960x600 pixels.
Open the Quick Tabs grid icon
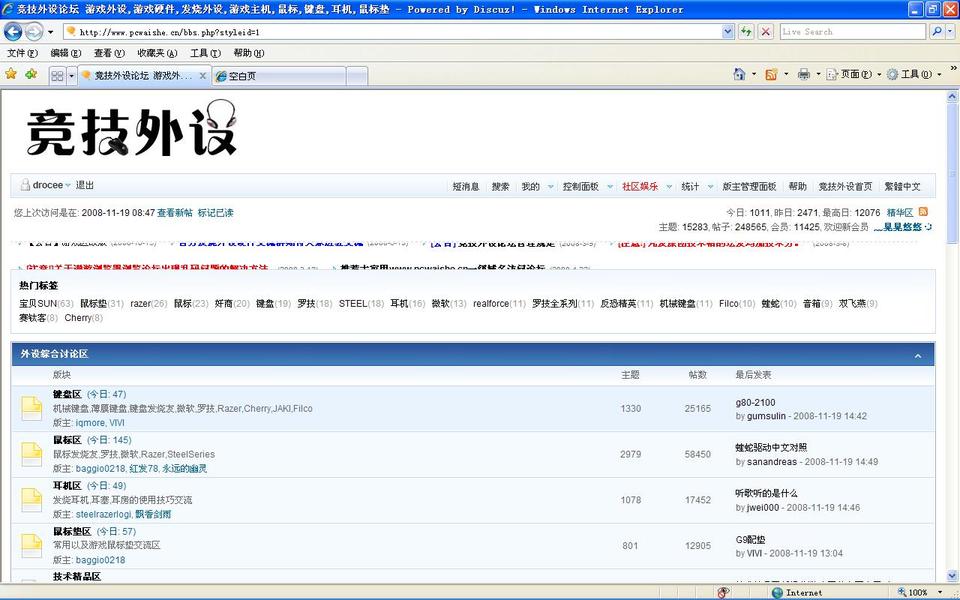[x=57, y=76]
